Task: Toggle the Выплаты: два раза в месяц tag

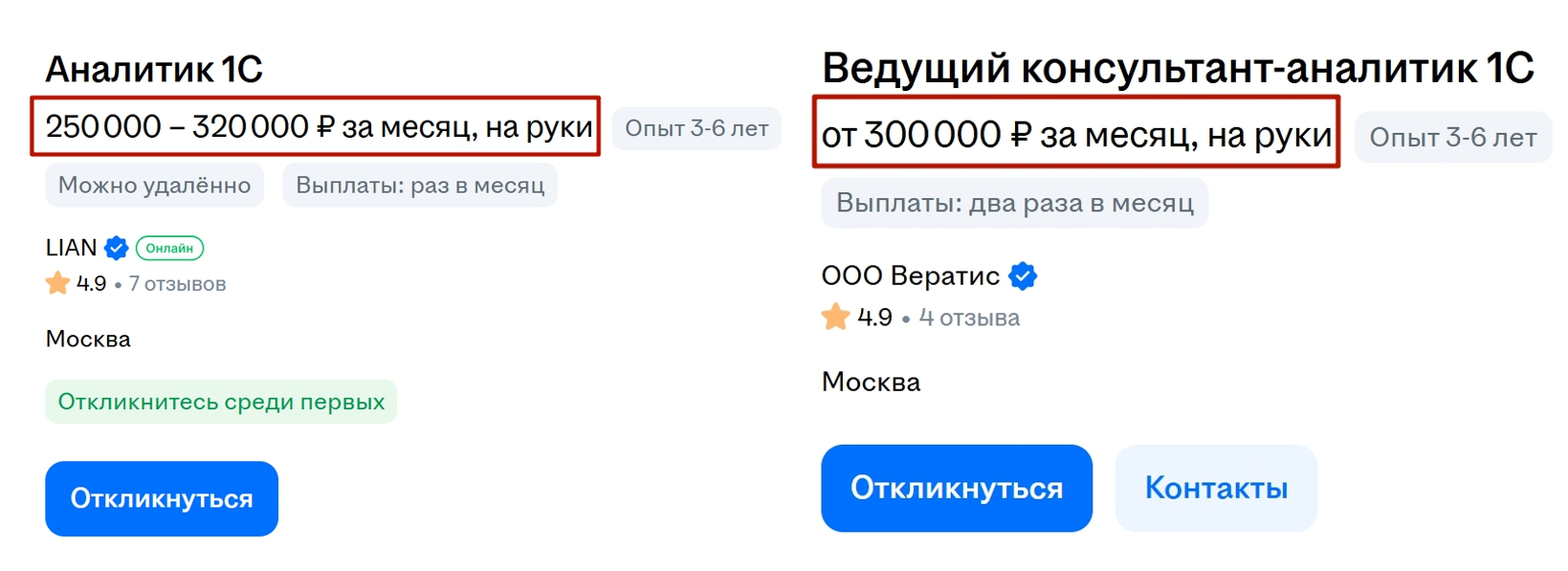Action: [x=1014, y=203]
